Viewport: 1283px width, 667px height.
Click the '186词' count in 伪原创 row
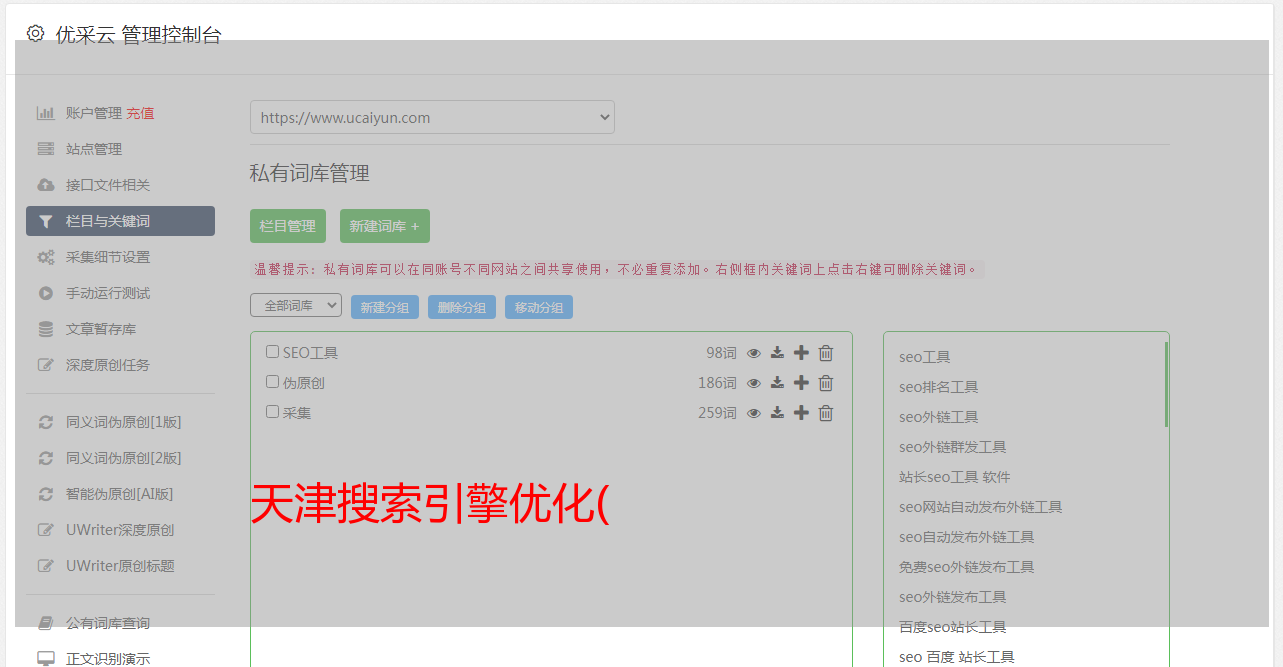pos(717,383)
